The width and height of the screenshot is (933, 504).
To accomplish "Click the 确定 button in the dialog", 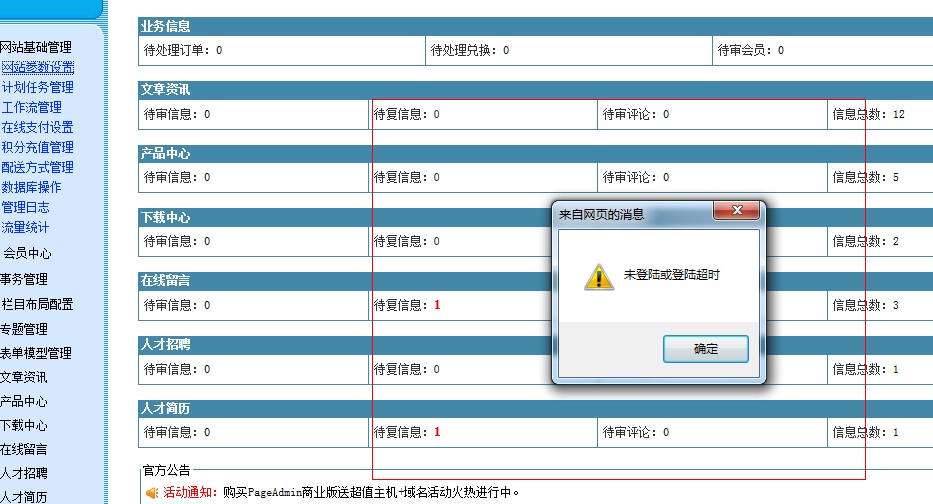I will click(x=705, y=349).
